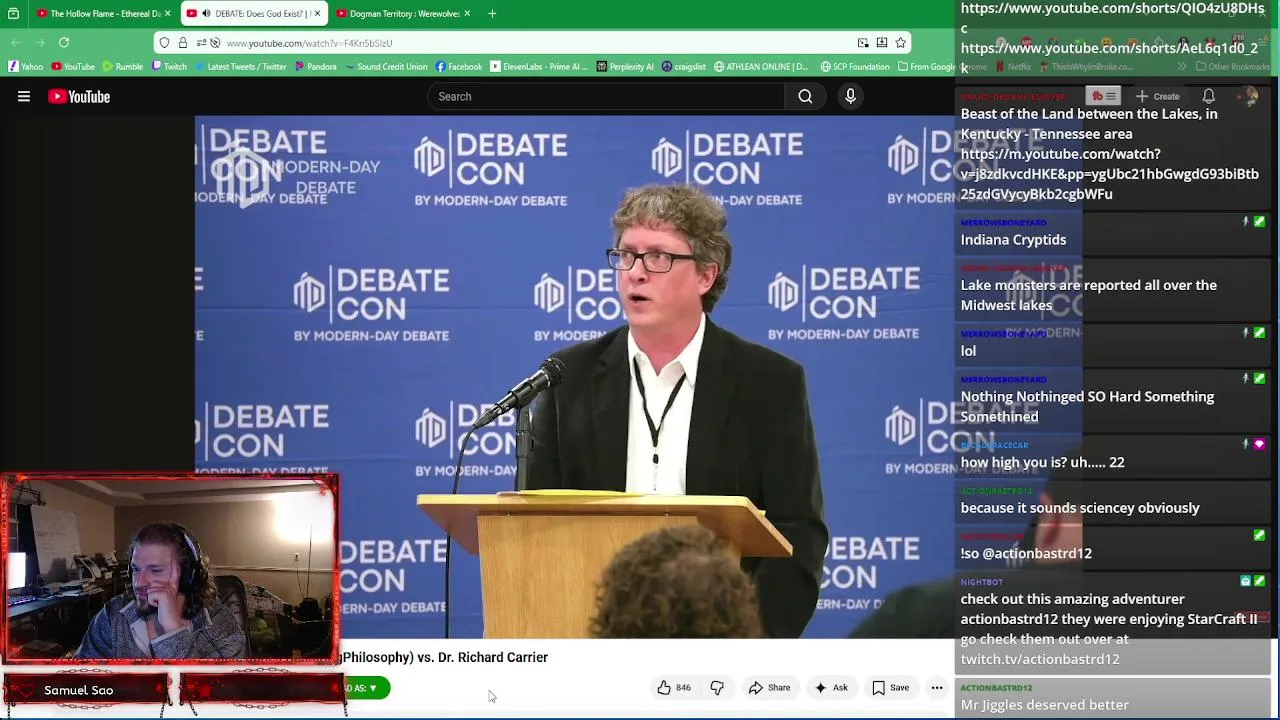
Task: Open Latest Tweets / Twitter bookmark
Action: pos(240,67)
